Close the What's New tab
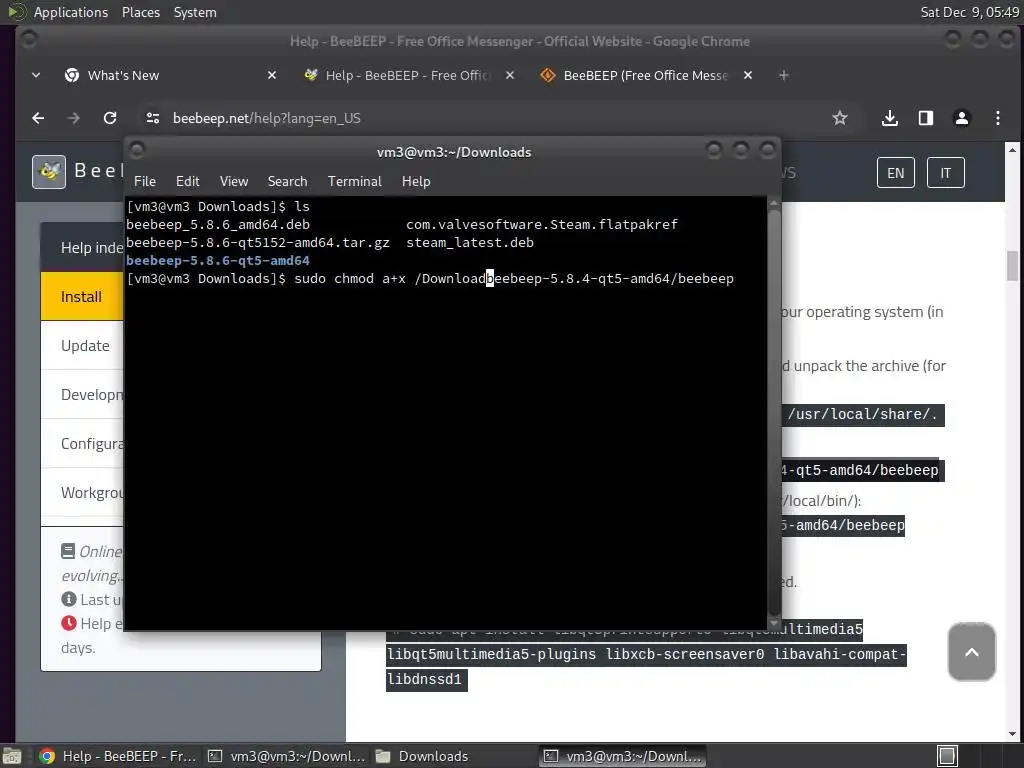1024x768 pixels. tap(272, 76)
